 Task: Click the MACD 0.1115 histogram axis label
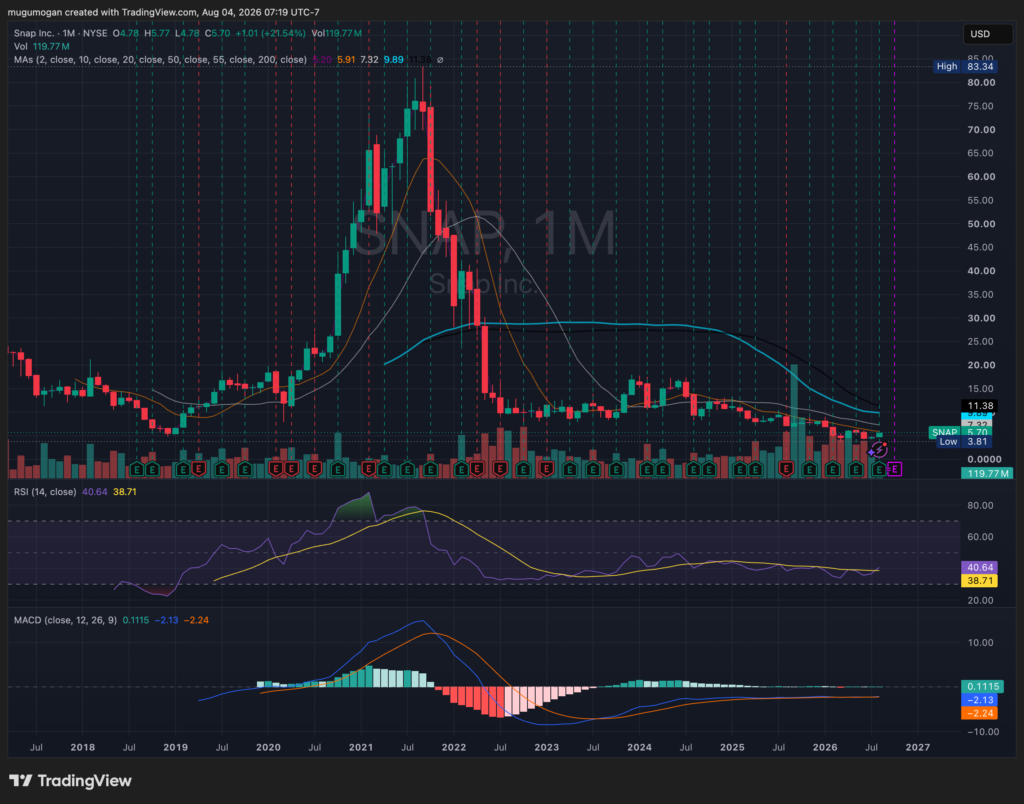coord(982,686)
